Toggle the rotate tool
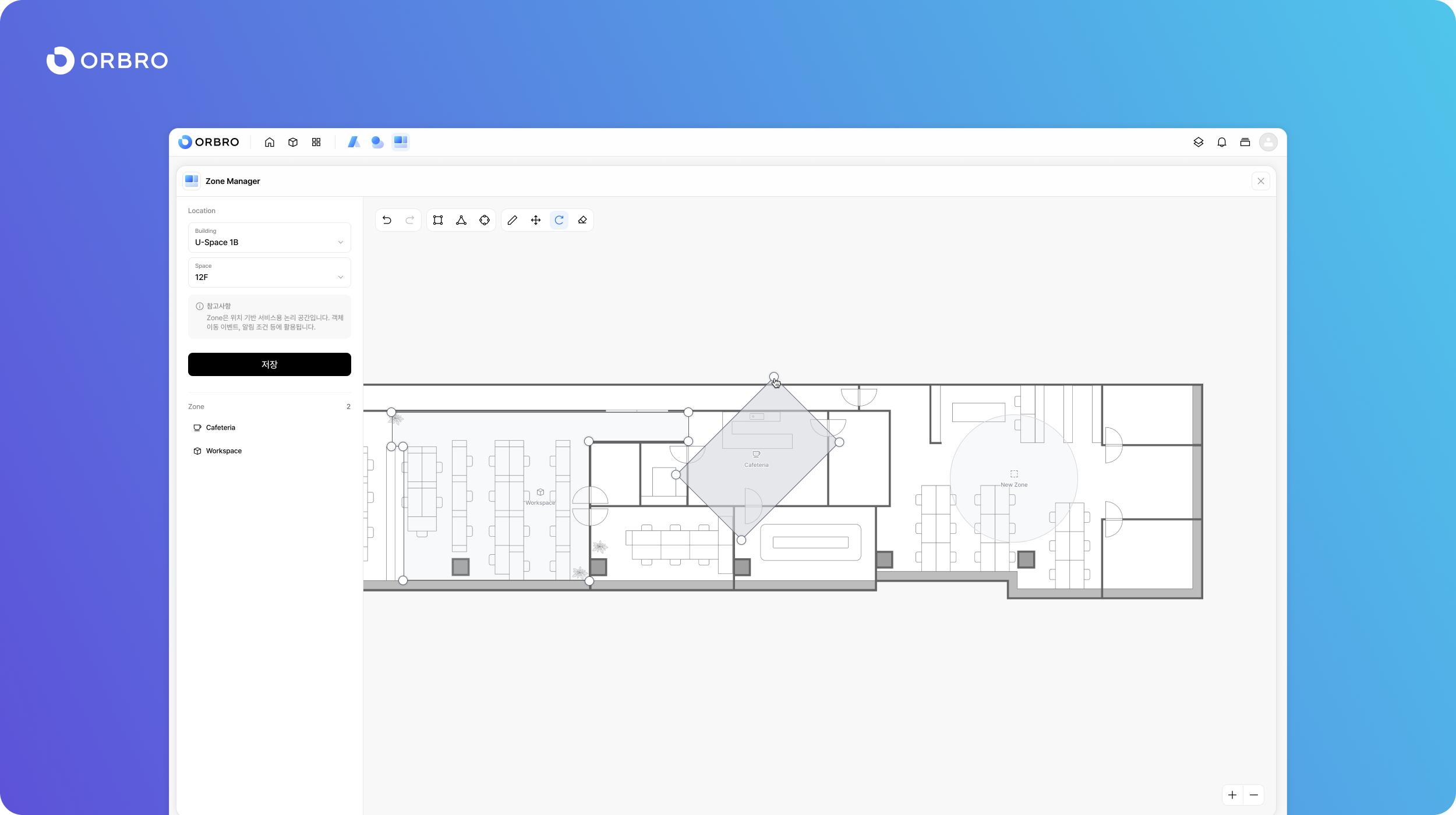Screen dimensions: 1456x815 pos(559,220)
